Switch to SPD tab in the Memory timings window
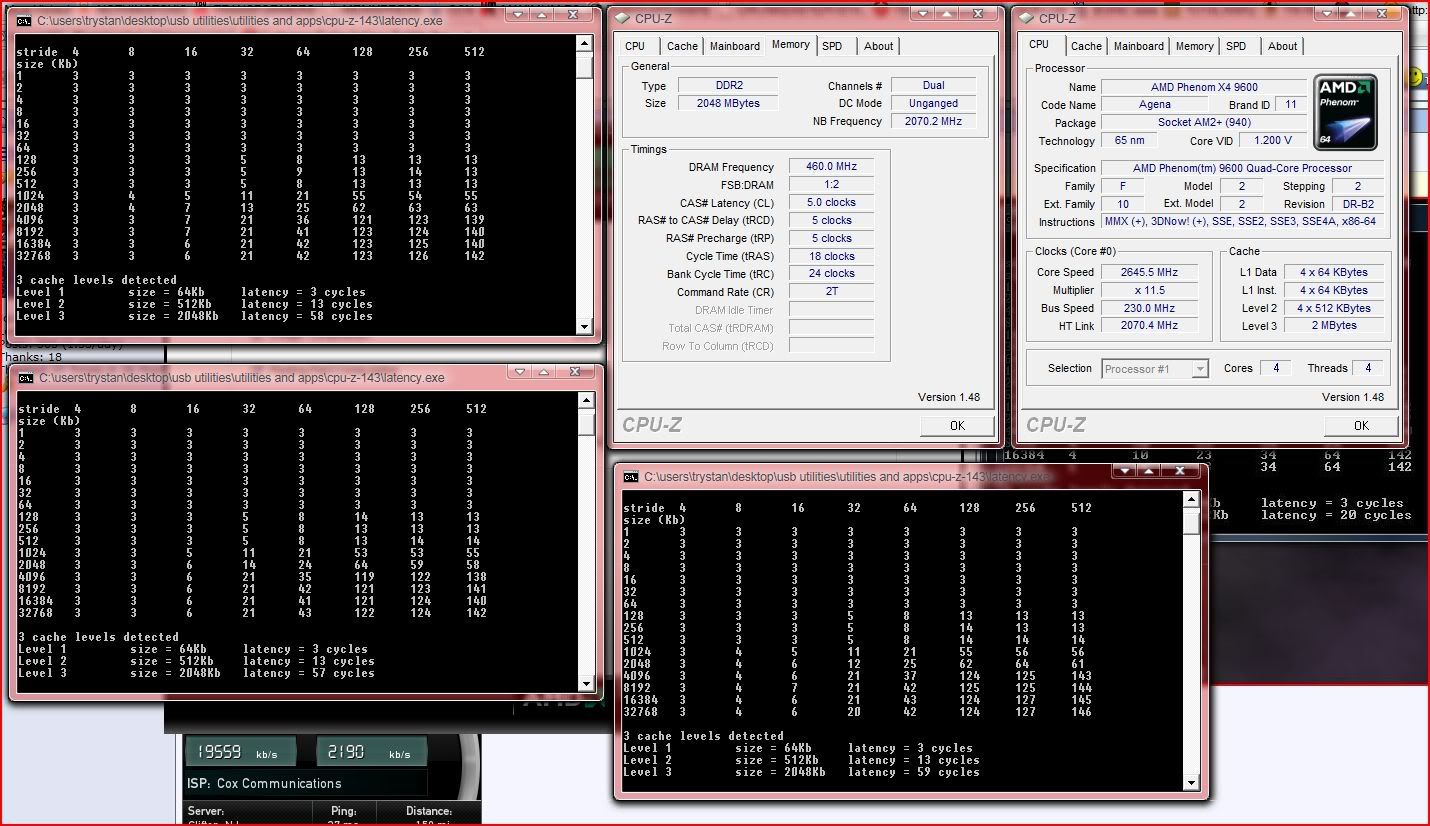The width and height of the screenshot is (1430, 826). coord(832,46)
